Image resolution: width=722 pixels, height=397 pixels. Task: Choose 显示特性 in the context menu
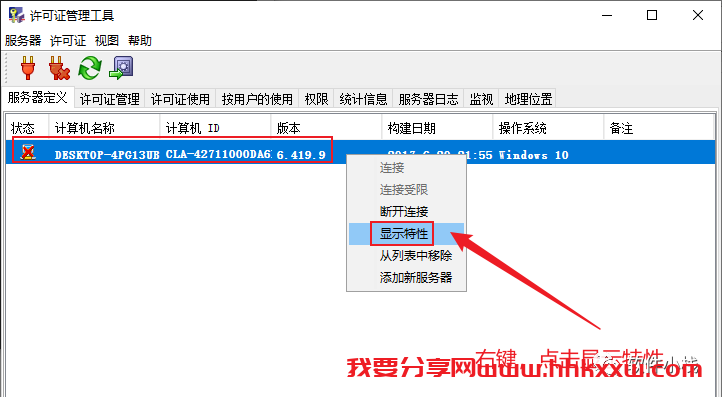tap(406, 234)
